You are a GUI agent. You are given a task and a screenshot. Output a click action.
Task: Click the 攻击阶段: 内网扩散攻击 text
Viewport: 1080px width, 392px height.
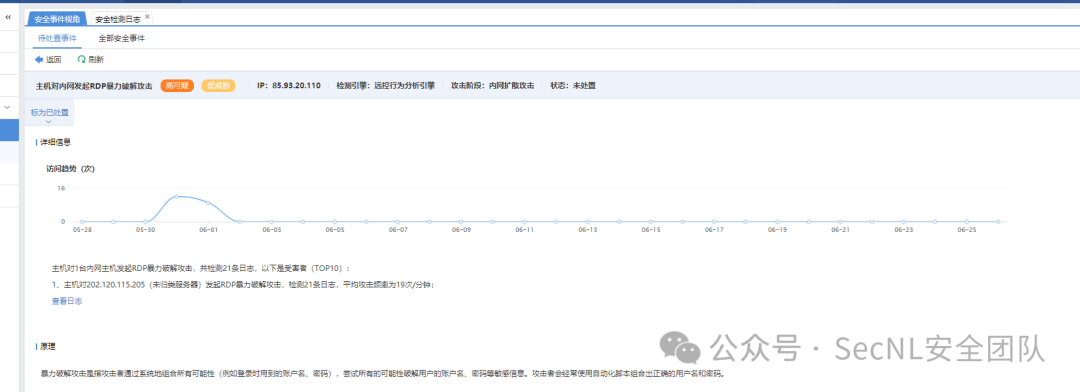point(492,86)
